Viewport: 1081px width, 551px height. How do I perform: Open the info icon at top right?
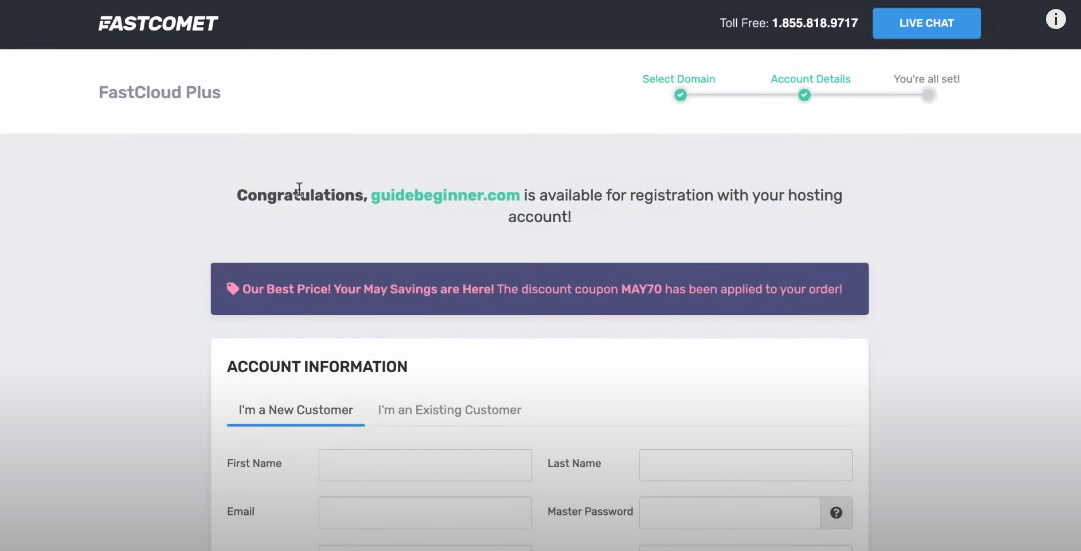[x=1055, y=19]
